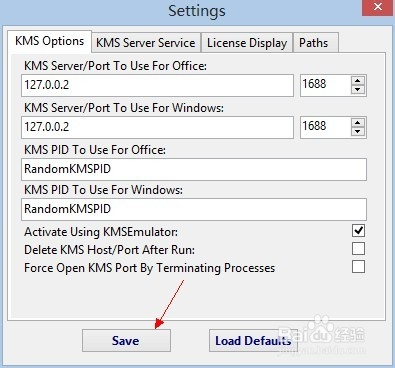Click the 'Delete KMS Host/Port After Run:' label

click(109, 250)
